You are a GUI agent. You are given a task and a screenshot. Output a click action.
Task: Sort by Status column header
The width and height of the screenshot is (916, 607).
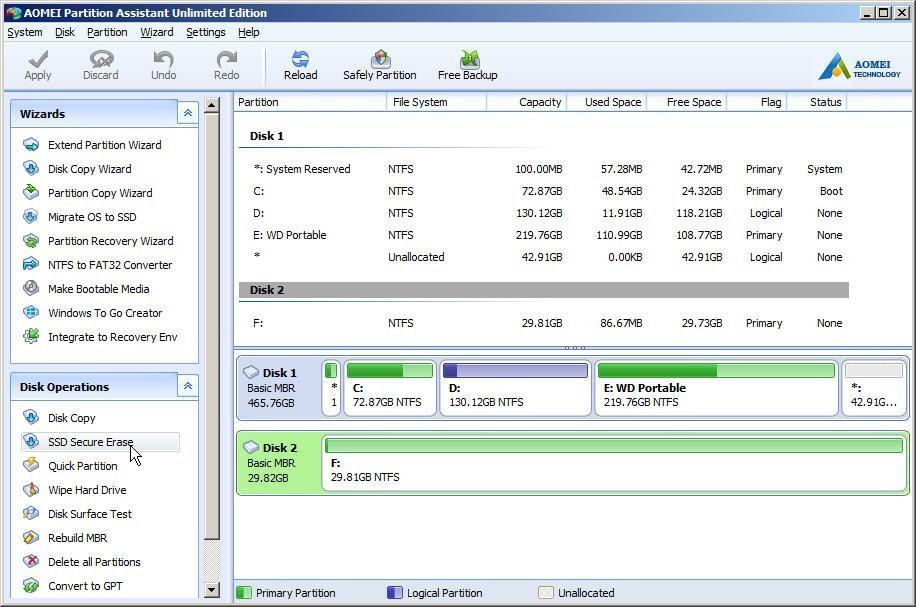[x=817, y=102]
